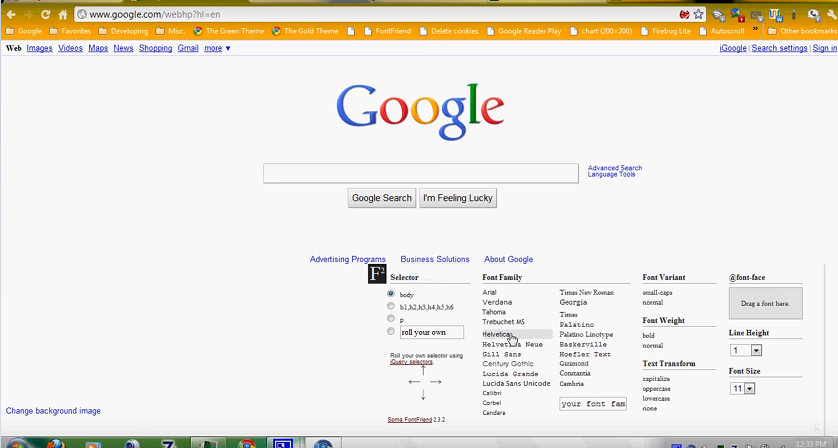The height and width of the screenshot is (448, 838).
Task: Click the Change background image link
Action: pos(53,411)
